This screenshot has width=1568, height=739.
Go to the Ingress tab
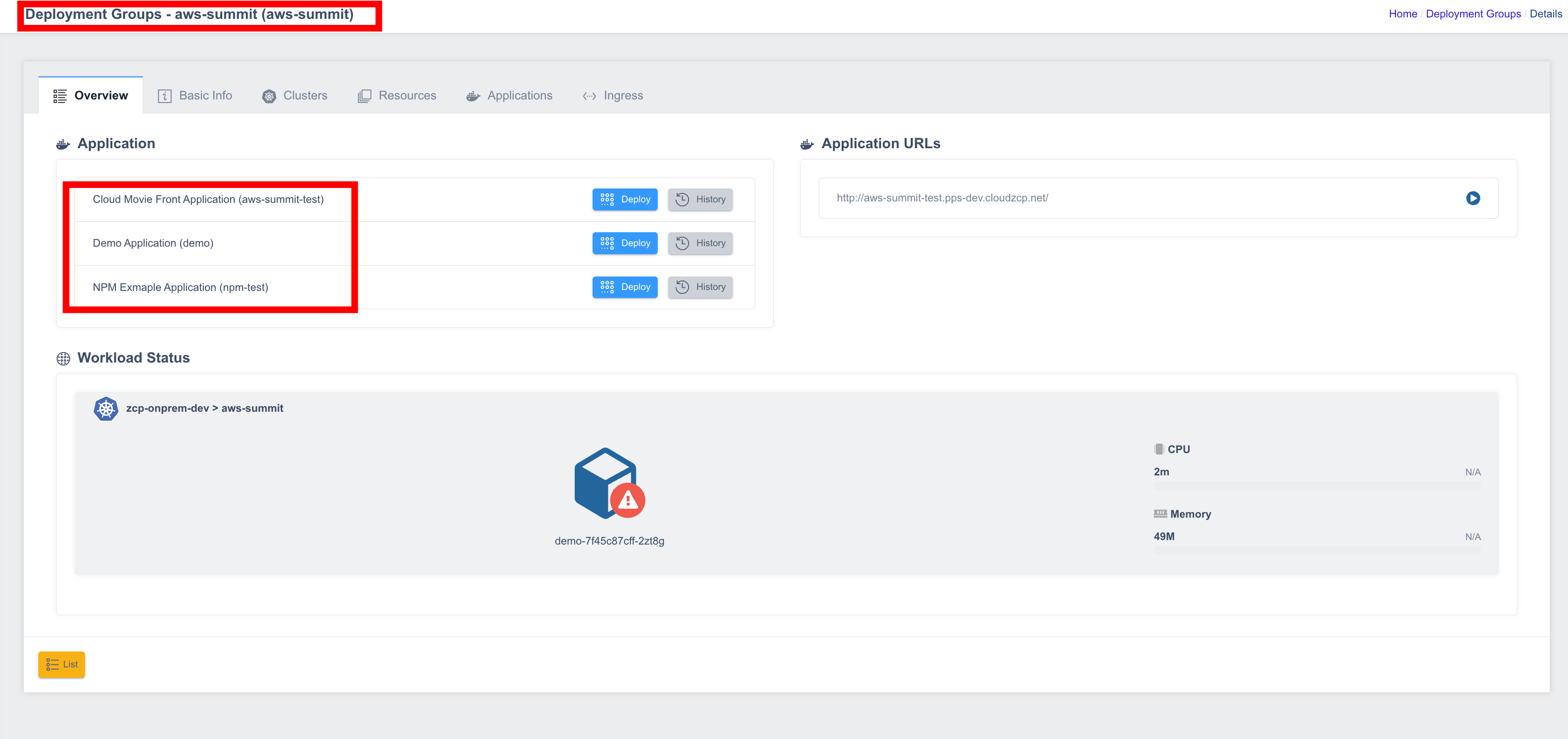tap(613, 95)
